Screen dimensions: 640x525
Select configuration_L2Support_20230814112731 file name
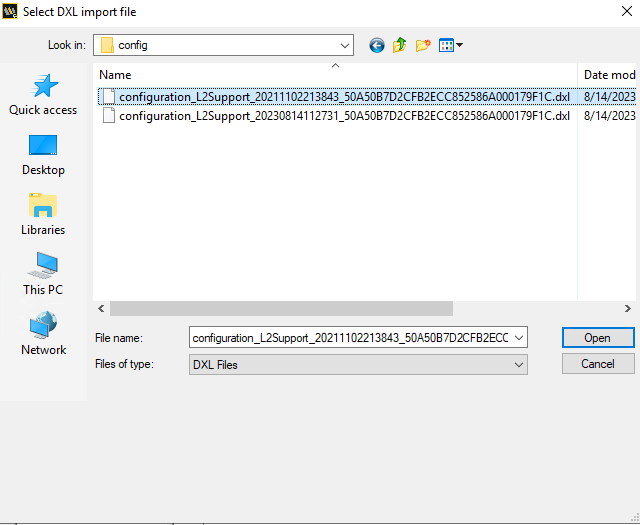(344, 116)
